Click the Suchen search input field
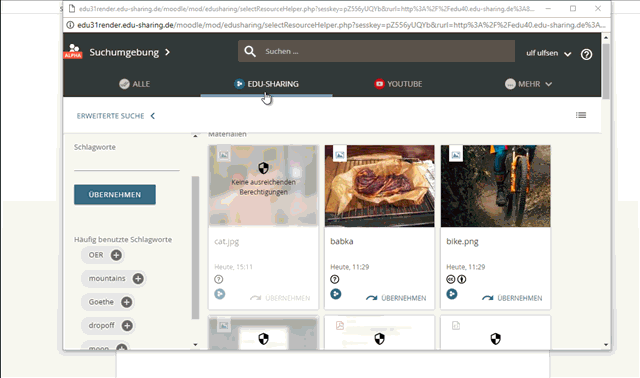 tap(376, 51)
